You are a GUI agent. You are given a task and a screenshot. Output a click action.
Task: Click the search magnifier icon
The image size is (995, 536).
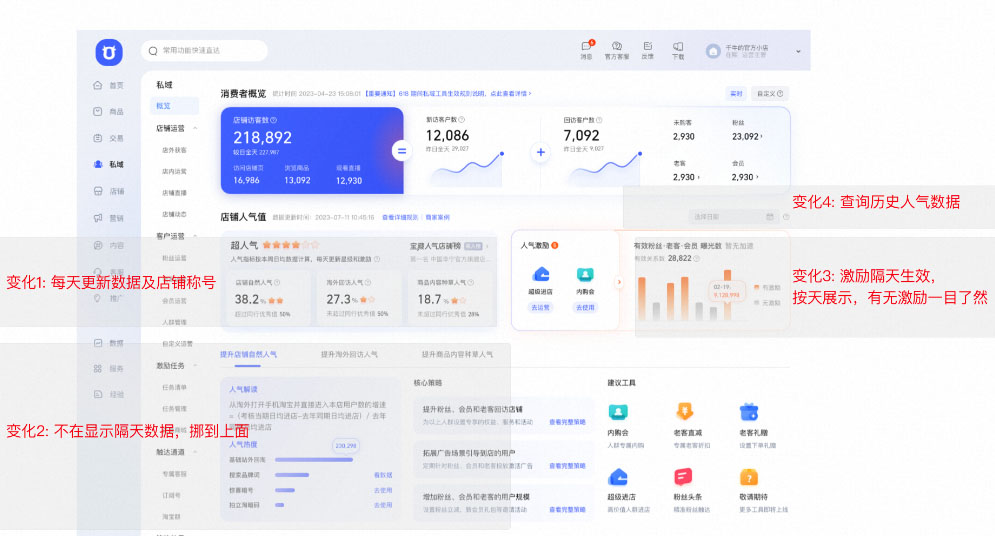point(153,51)
